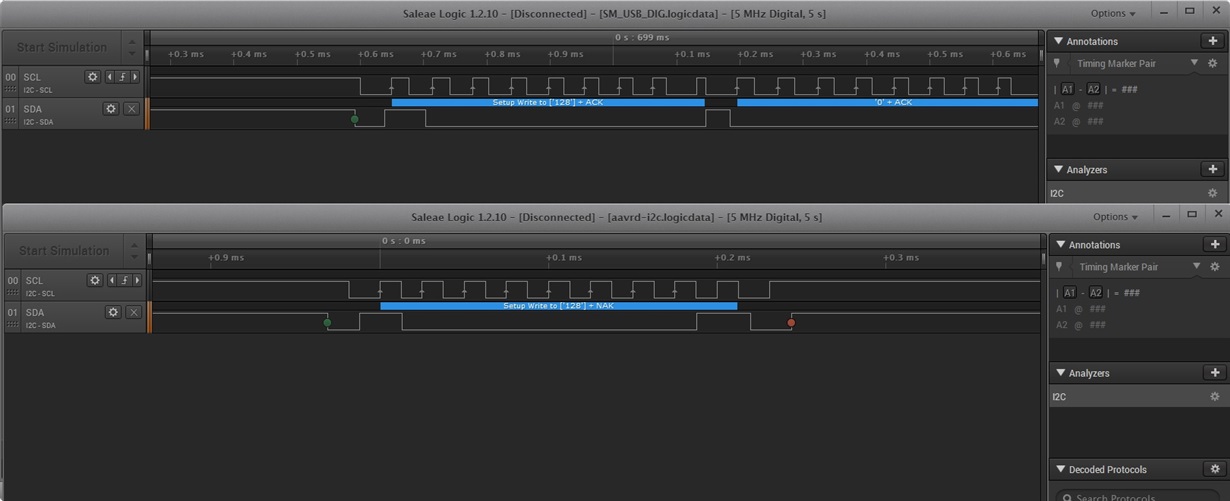Open Options menu in top window

[1113, 13]
